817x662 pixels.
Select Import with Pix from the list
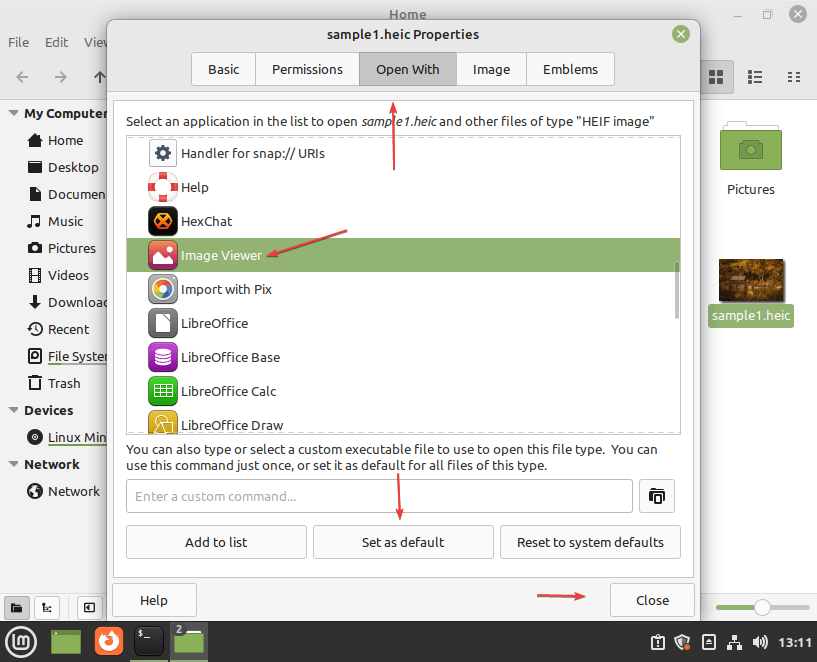(228, 289)
